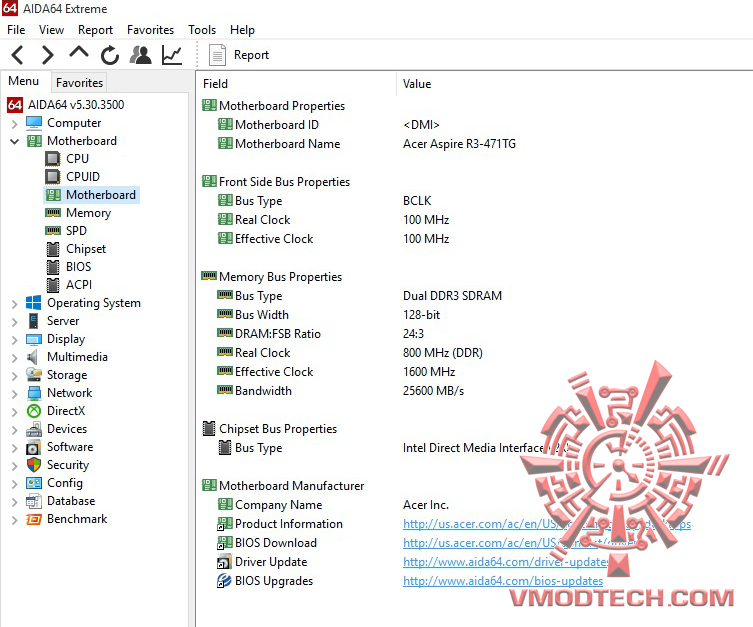This screenshot has width=753, height=627.
Task: Go up one level with the up arrow
Action: point(79,52)
